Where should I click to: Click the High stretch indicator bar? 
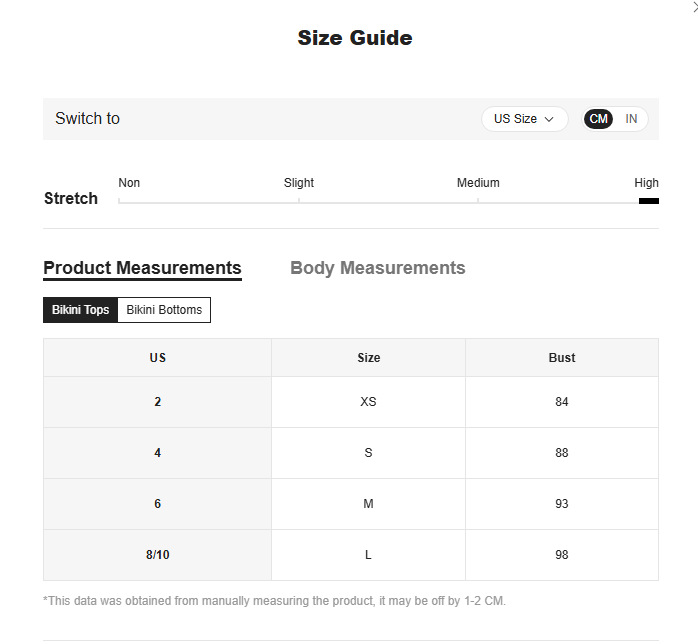pos(648,201)
